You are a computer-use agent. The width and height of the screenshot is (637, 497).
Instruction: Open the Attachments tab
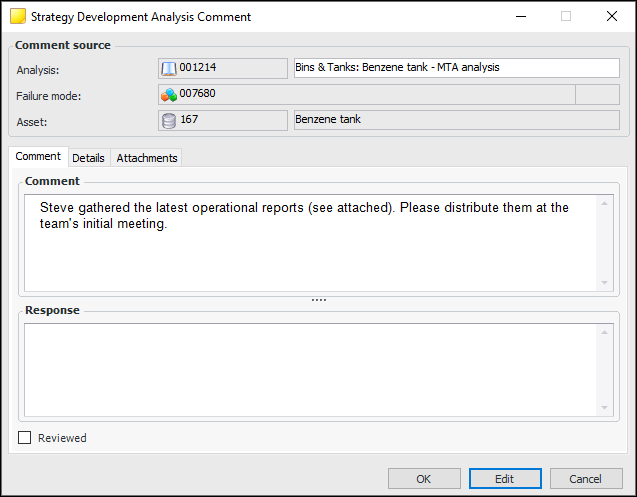(x=146, y=158)
